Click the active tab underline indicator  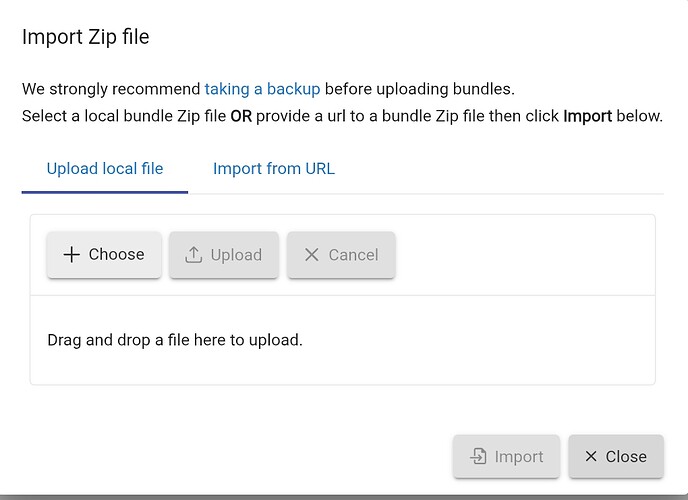(x=105, y=192)
